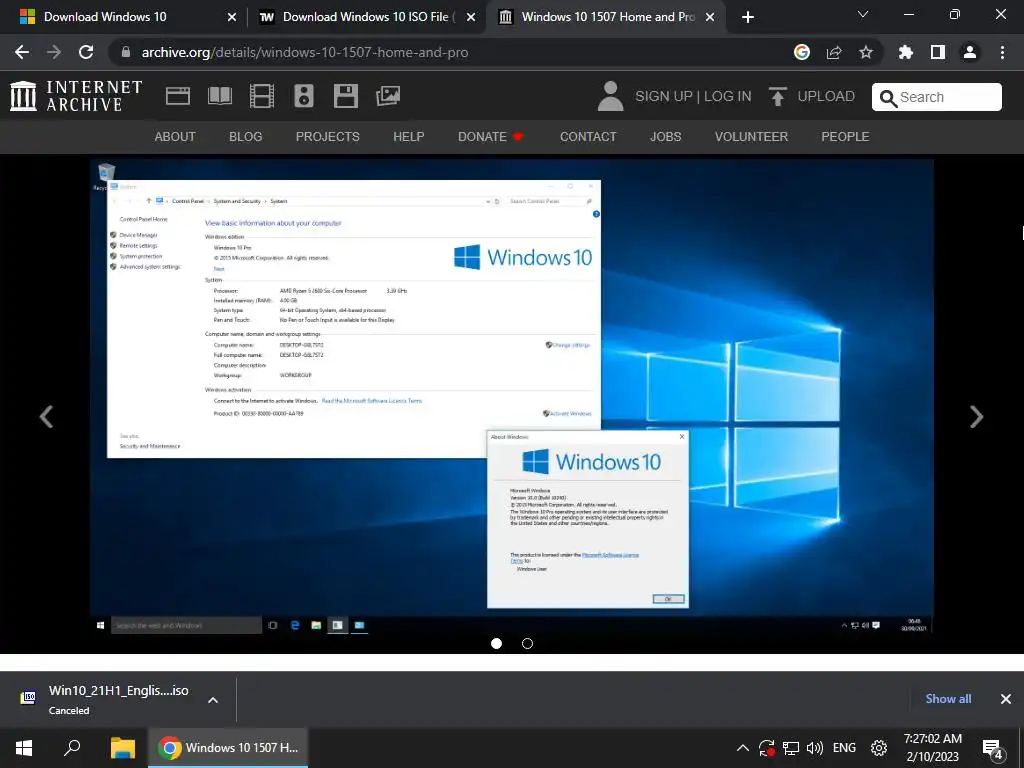
Task: Open the Texts book icon
Action: (219, 96)
